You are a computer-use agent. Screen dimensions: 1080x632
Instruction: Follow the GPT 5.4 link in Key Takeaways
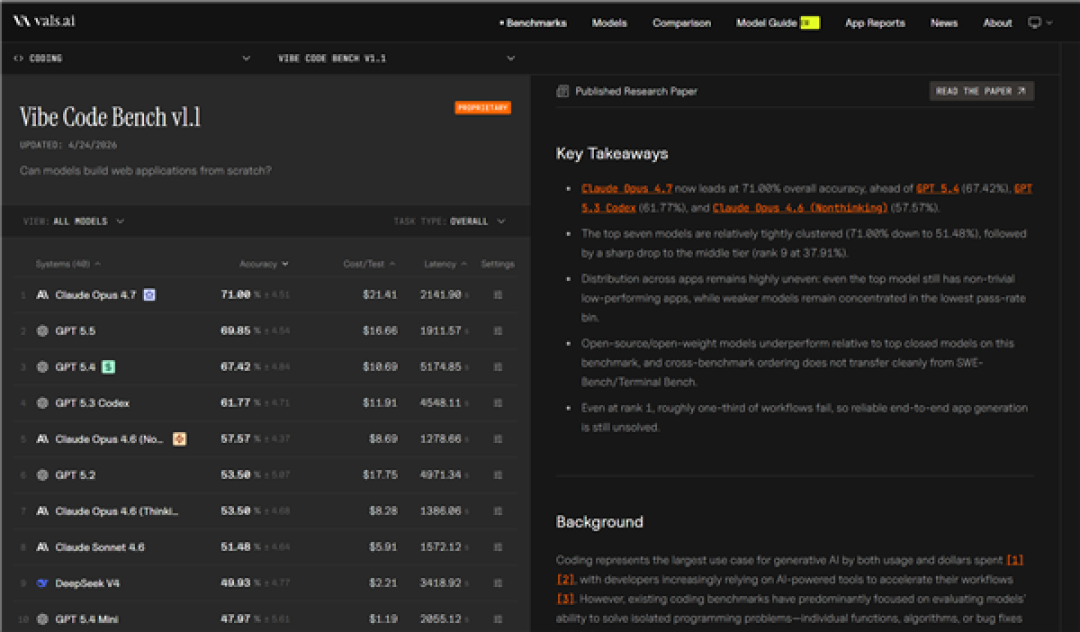click(x=937, y=188)
